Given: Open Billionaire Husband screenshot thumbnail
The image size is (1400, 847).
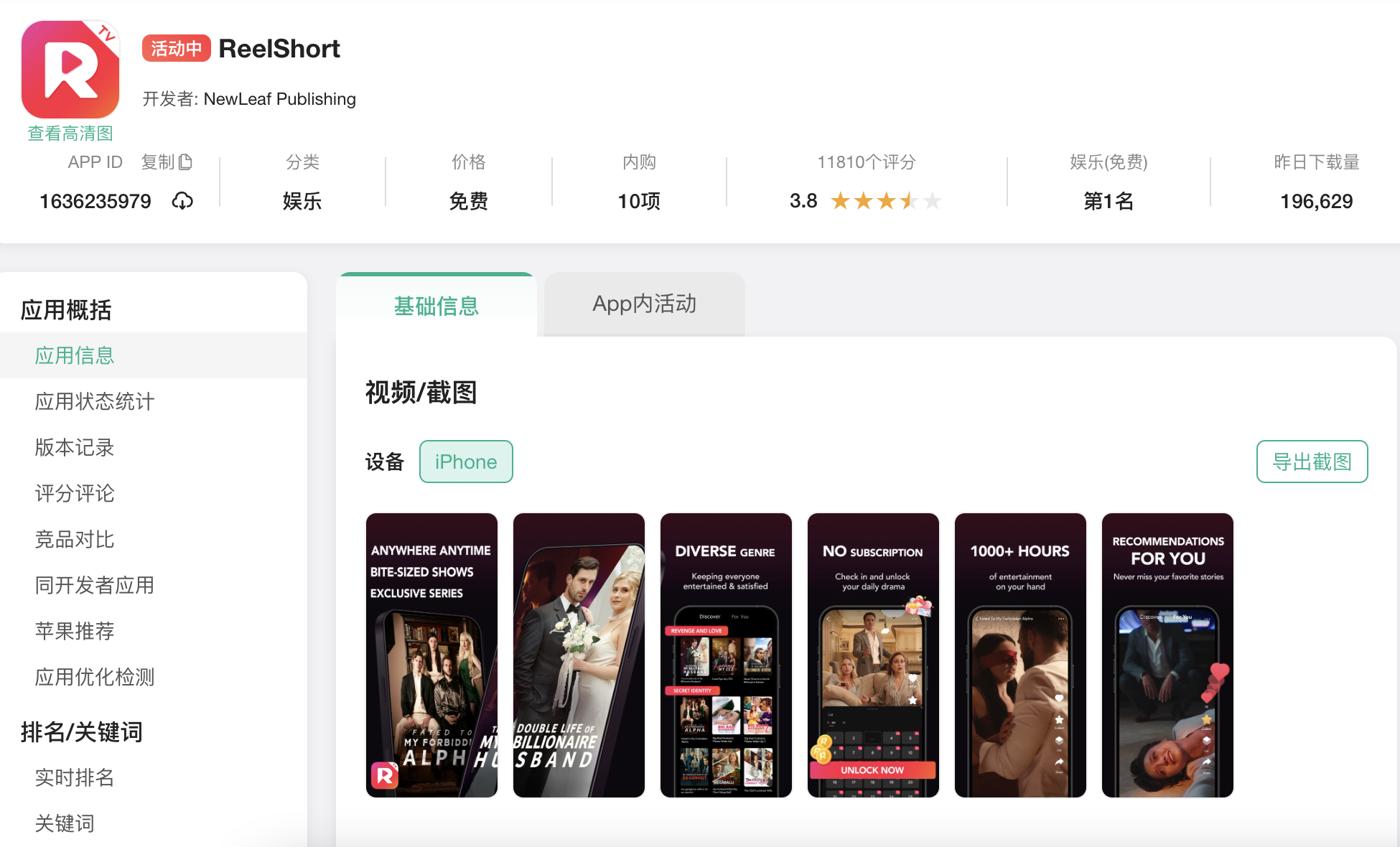Looking at the screenshot, I should point(579,655).
